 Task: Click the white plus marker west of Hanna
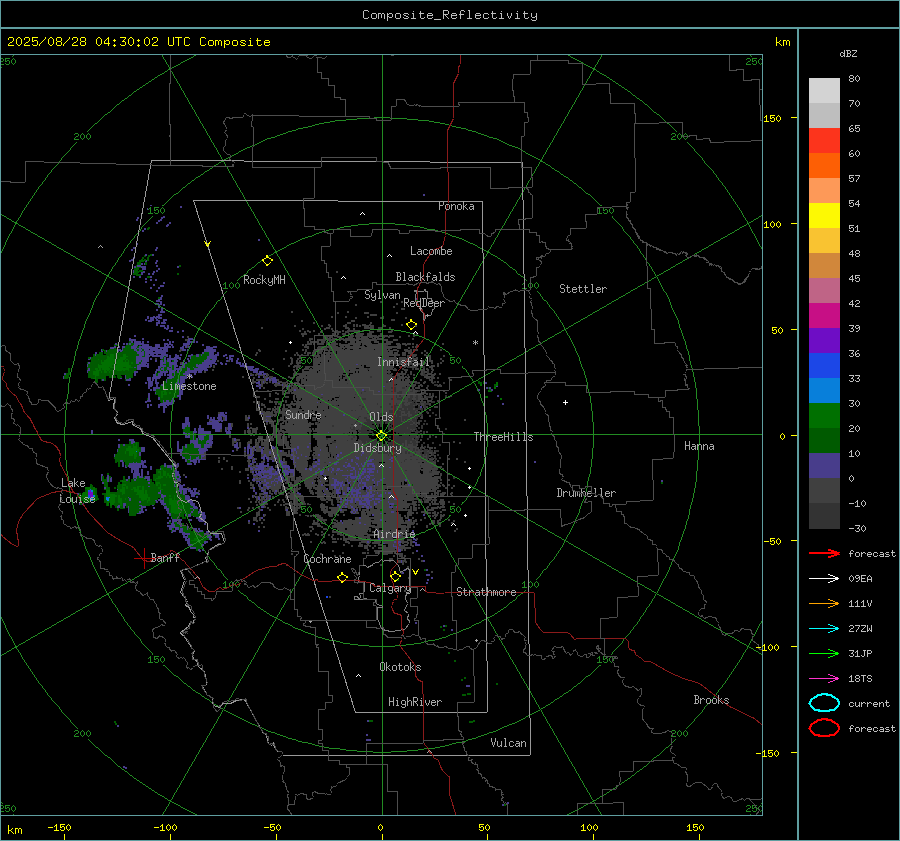pos(565,402)
